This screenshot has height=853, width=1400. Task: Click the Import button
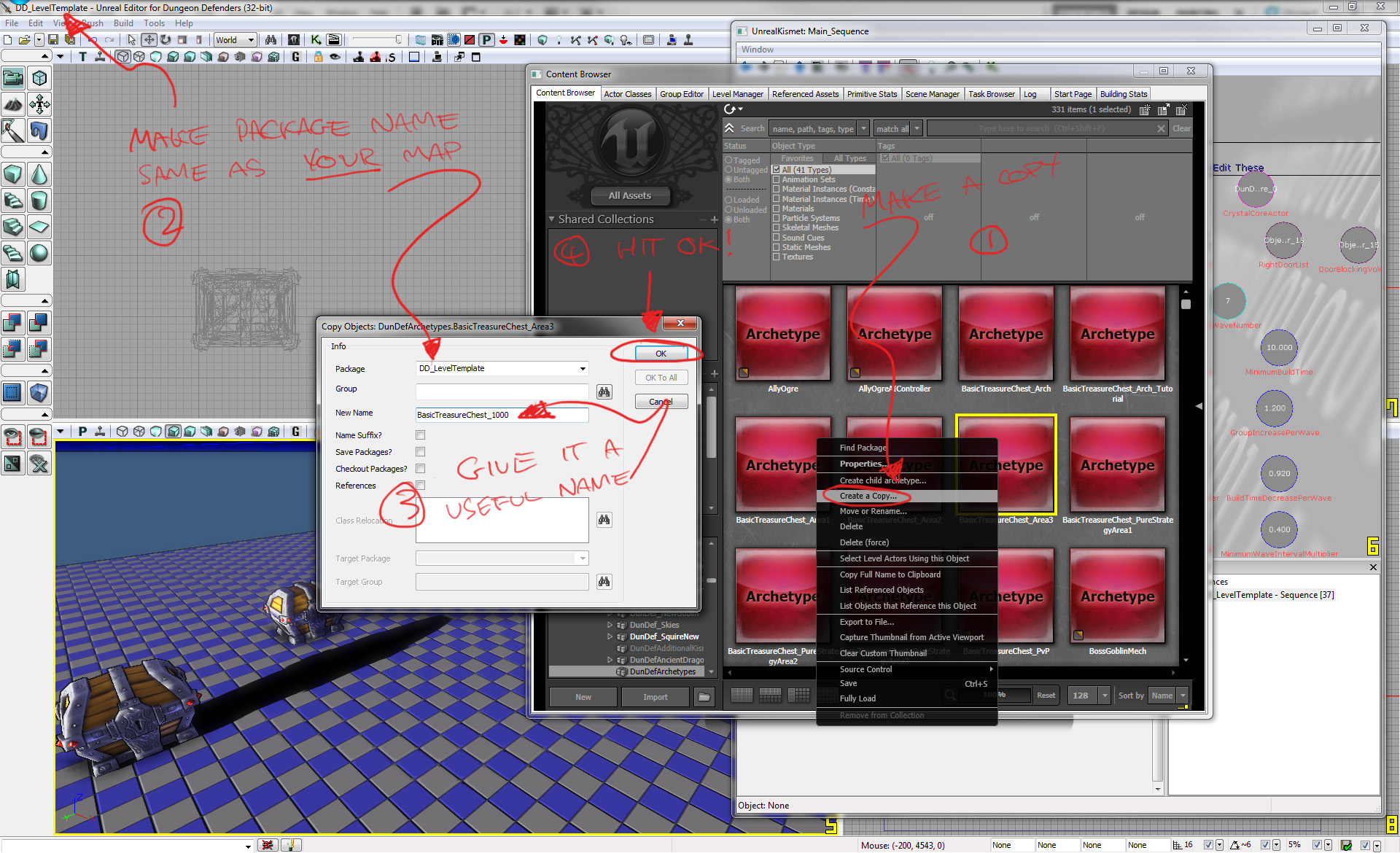pos(656,697)
